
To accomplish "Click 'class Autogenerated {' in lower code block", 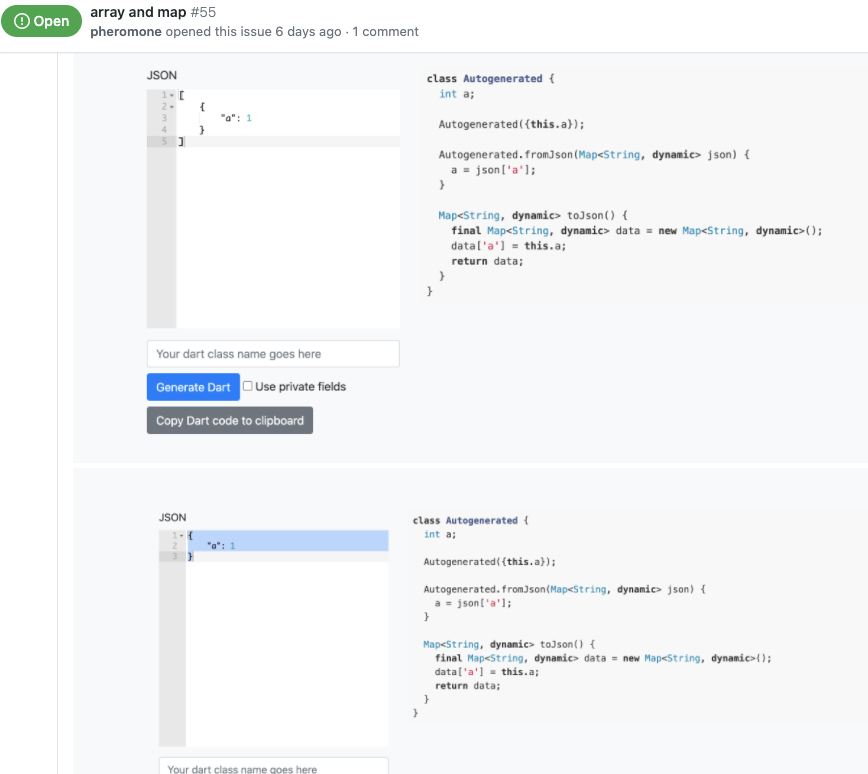I will 471,520.
